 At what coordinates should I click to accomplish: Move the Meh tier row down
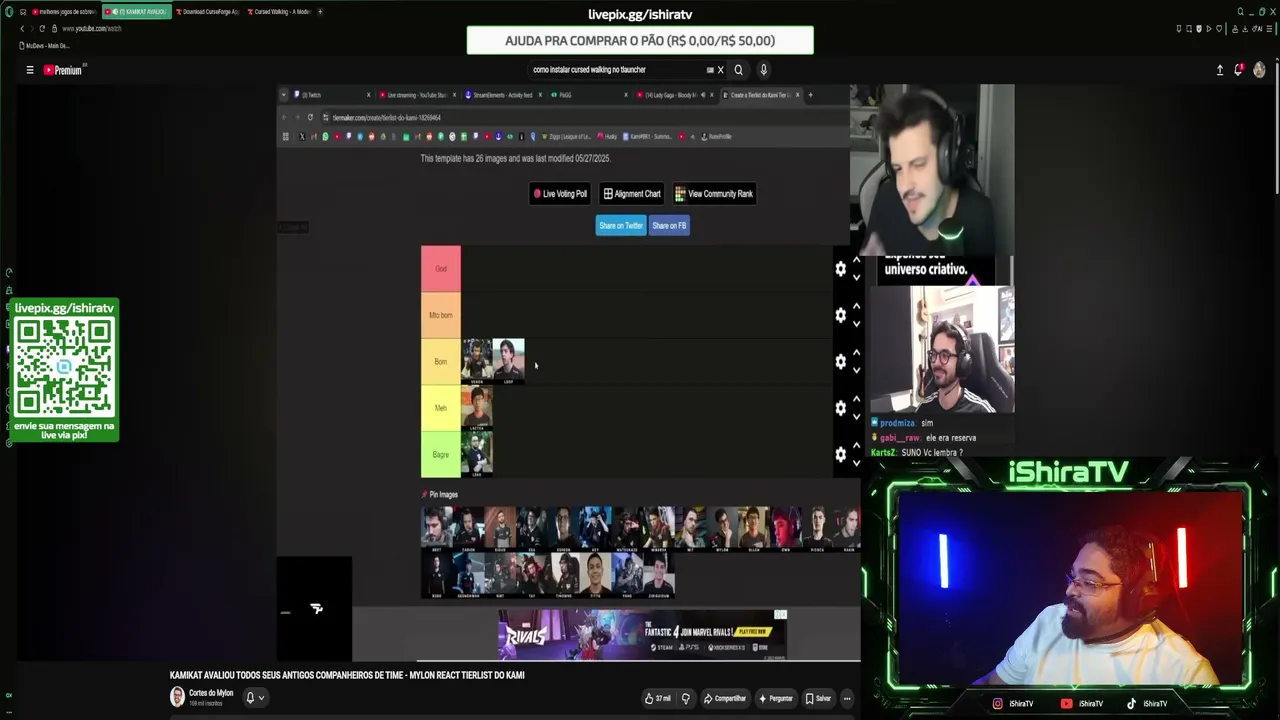click(856, 417)
